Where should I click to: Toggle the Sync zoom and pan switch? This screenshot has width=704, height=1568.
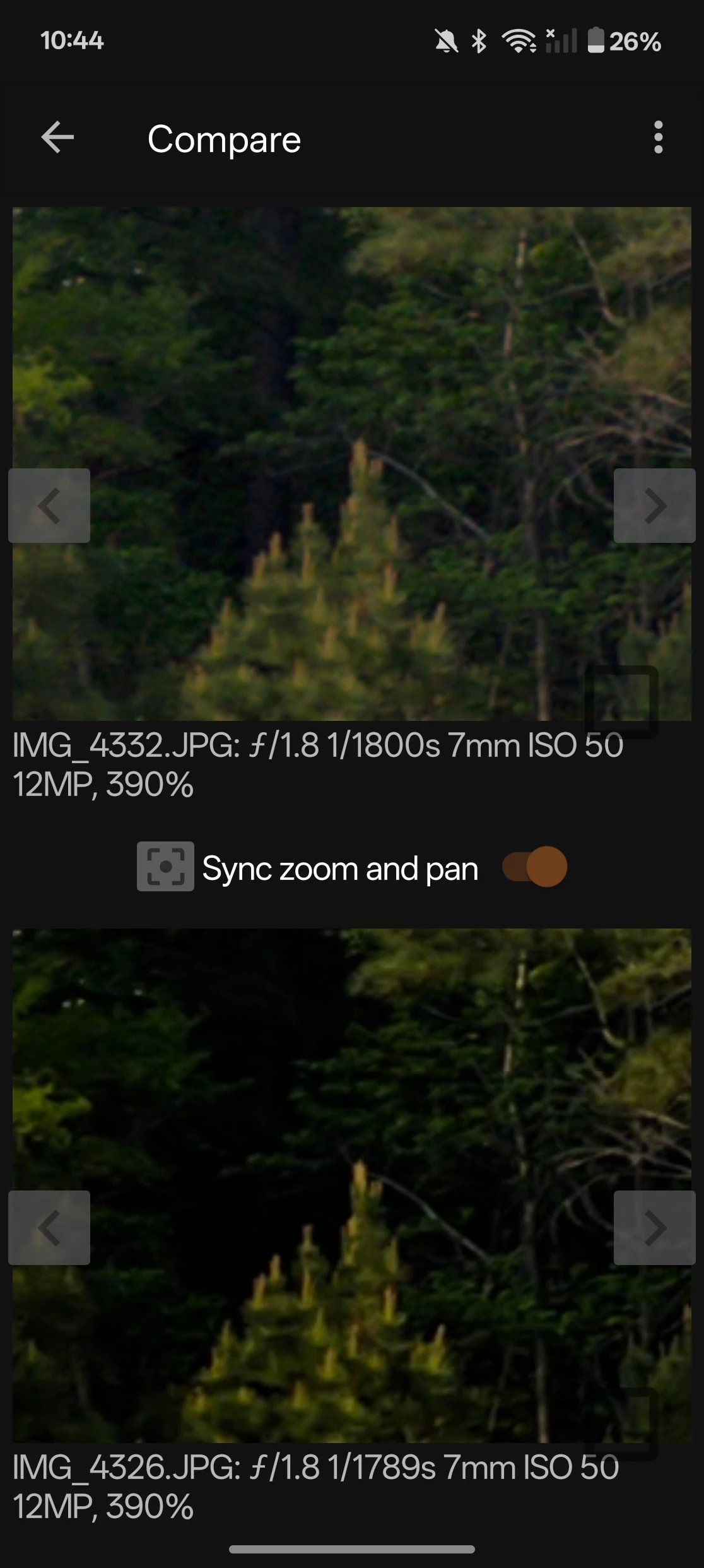(535, 867)
